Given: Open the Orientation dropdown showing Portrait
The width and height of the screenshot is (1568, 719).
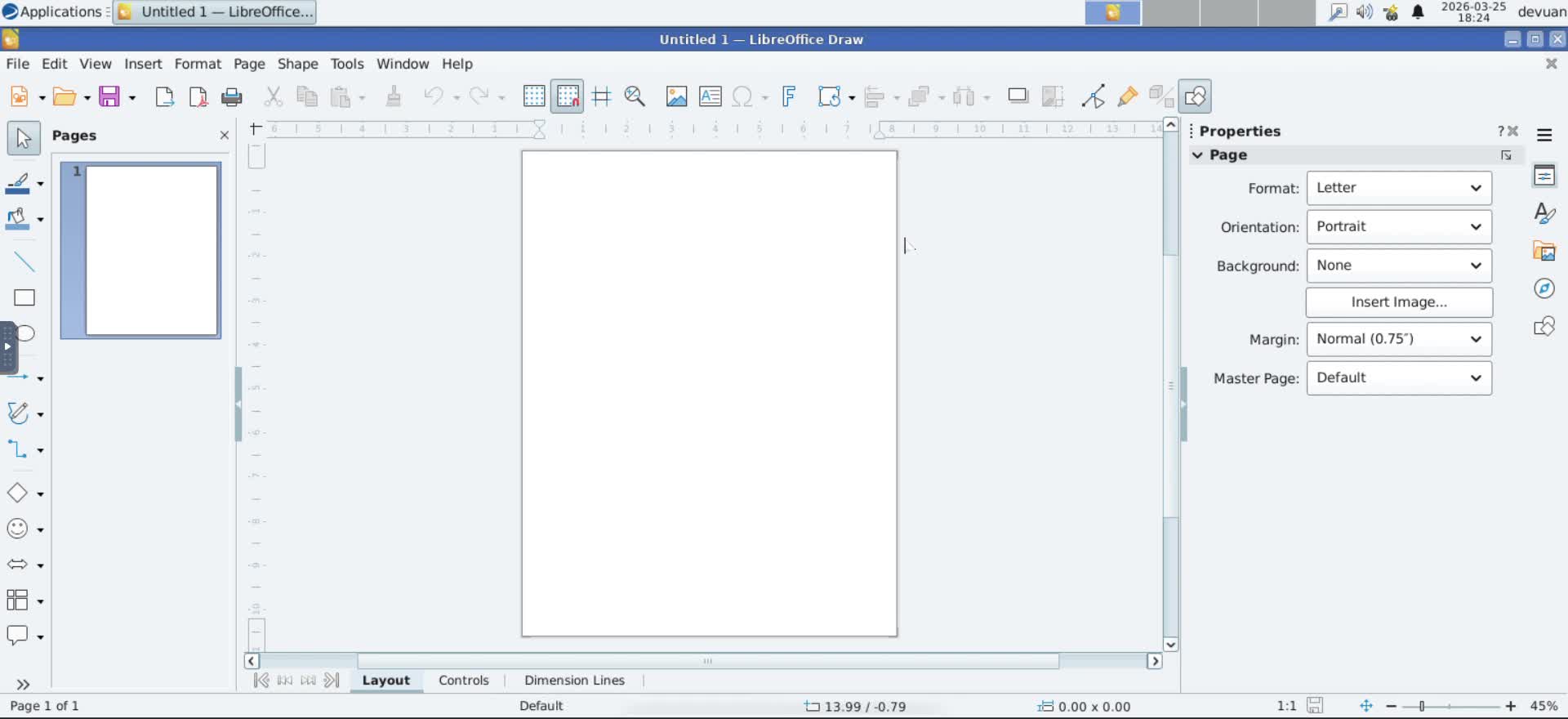Looking at the screenshot, I should point(1398,227).
